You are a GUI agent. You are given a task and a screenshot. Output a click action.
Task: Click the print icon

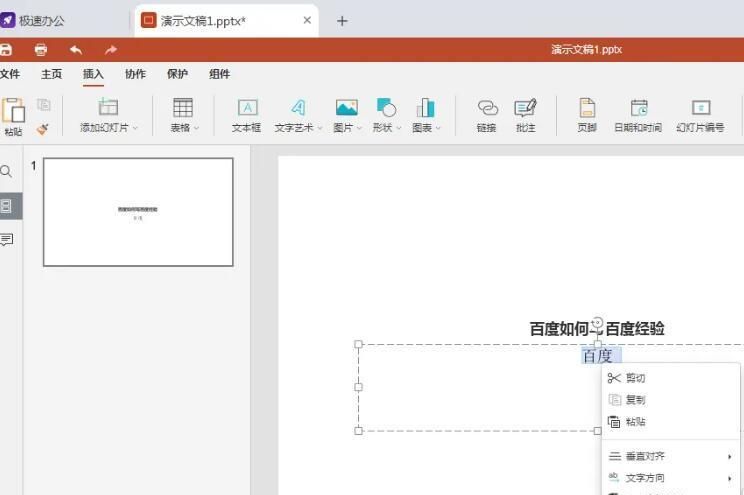point(41,49)
